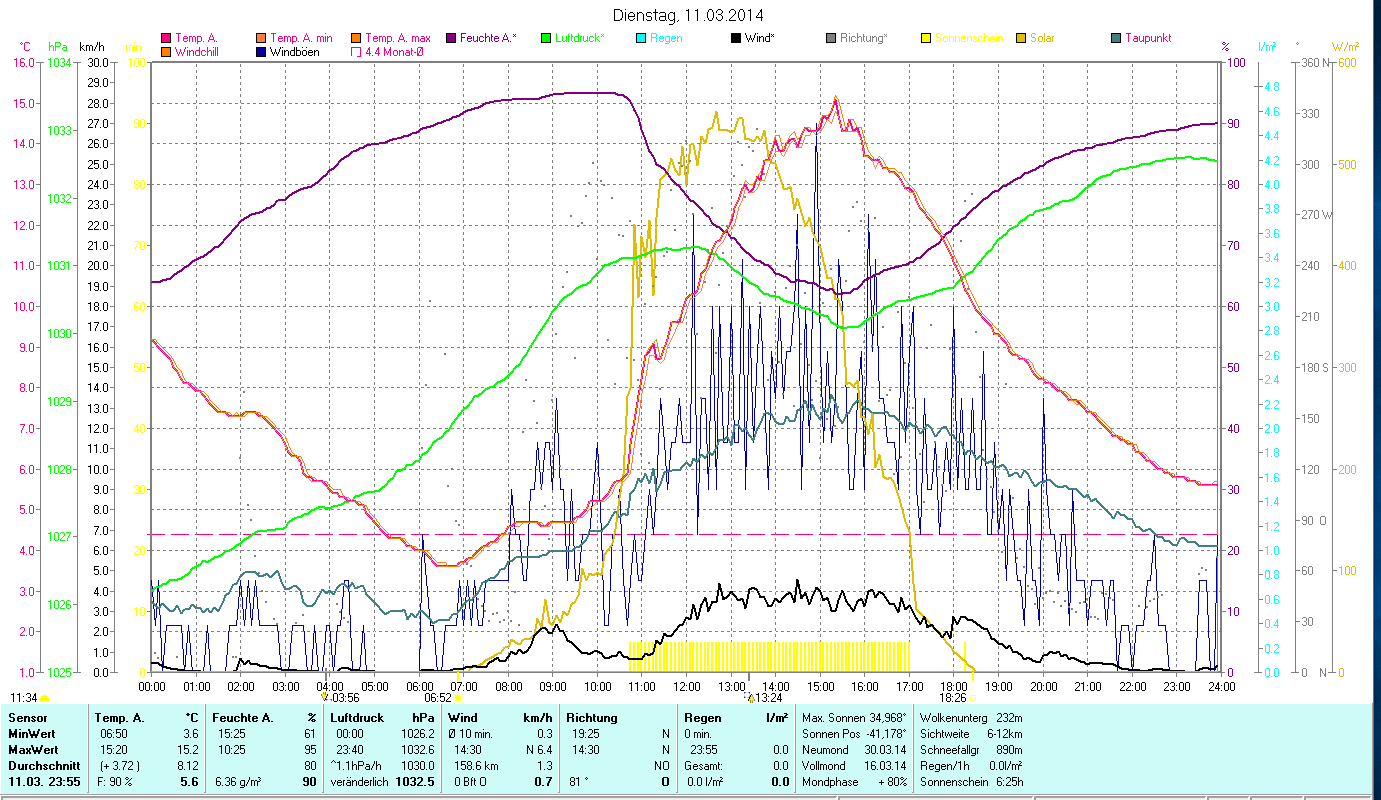1381x800 pixels.
Task: Click the Temp. A. min legend swatch
Action: [261, 38]
